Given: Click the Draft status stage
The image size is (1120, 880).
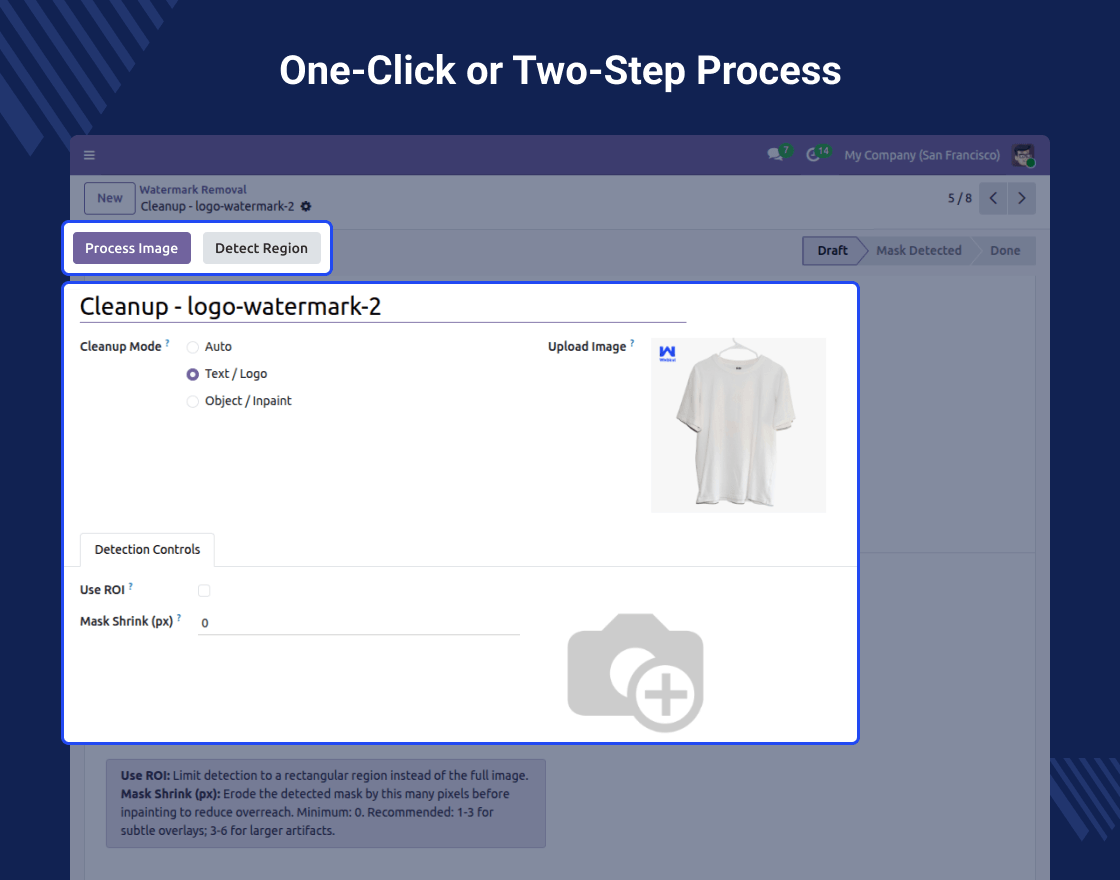Looking at the screenshot, I should 832,251.
